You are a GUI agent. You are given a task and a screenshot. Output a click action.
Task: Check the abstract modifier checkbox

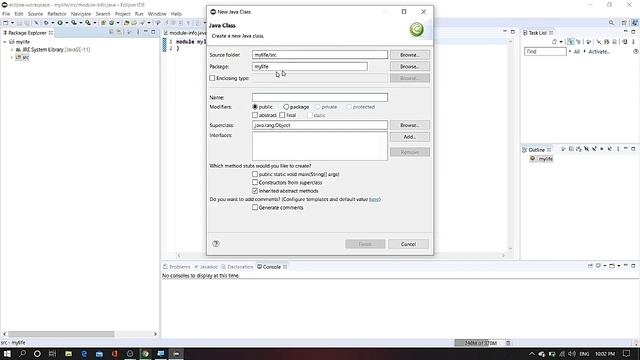click(x=255, y=115)
